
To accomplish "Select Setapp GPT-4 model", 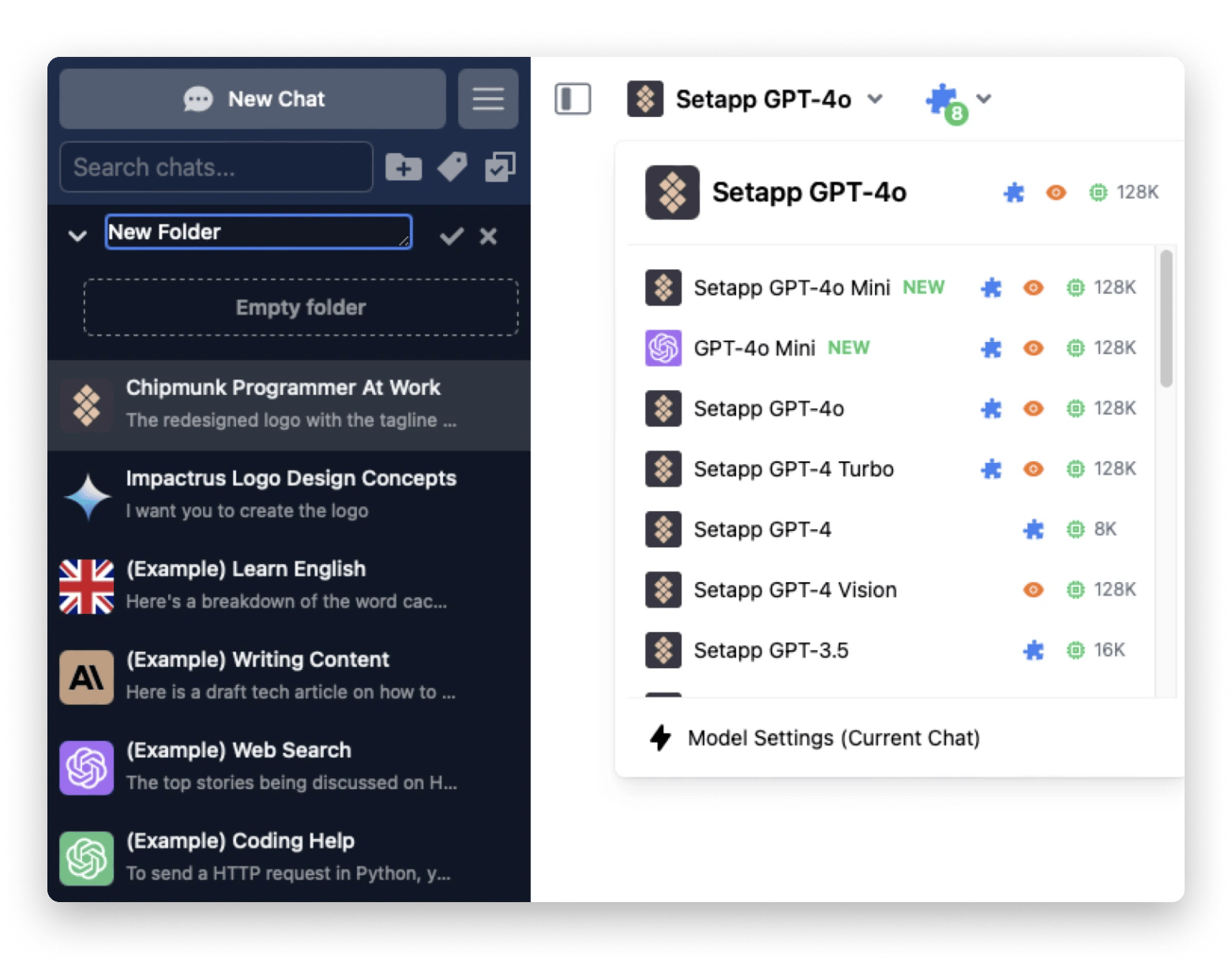I will (x=891, y=529).
